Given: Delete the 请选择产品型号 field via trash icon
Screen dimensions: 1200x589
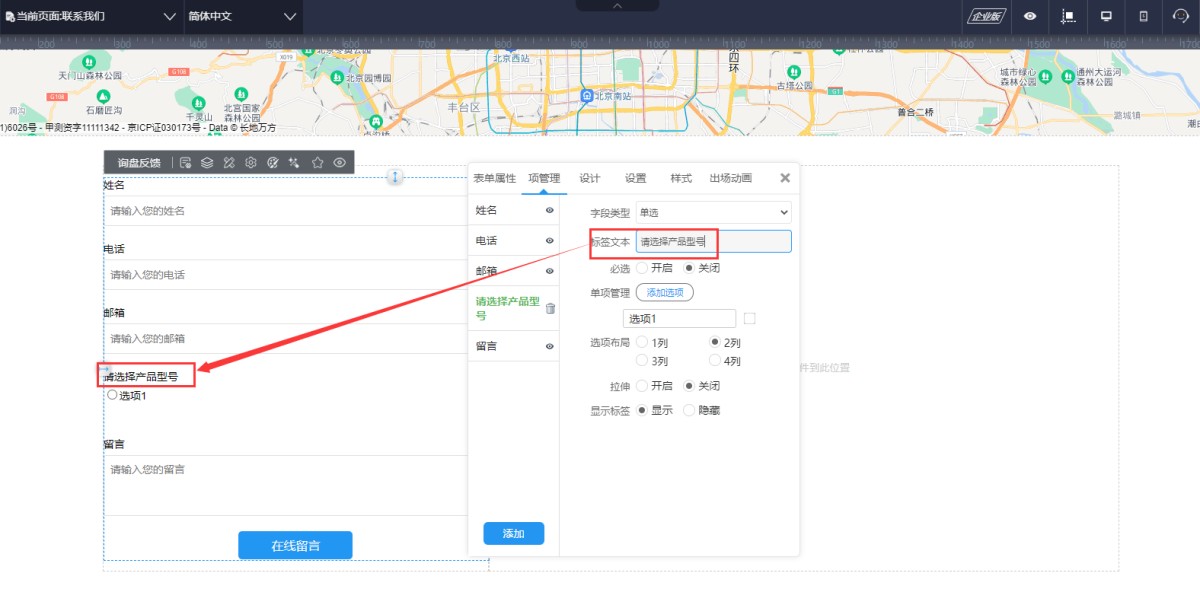Looking at the screenshot, I should 550,309.
